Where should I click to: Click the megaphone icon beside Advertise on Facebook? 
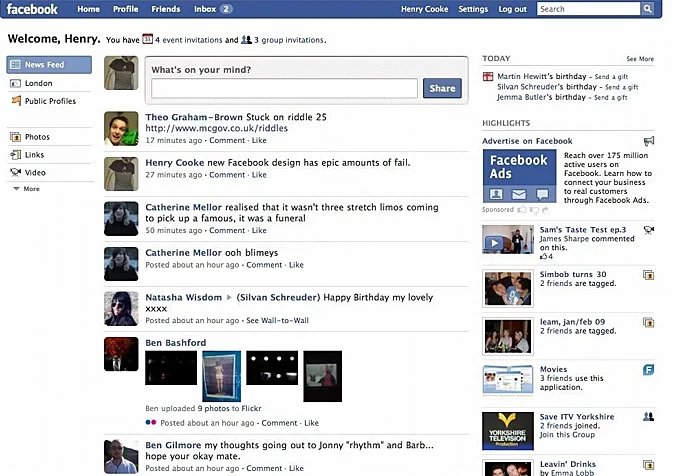coord(649,141)
